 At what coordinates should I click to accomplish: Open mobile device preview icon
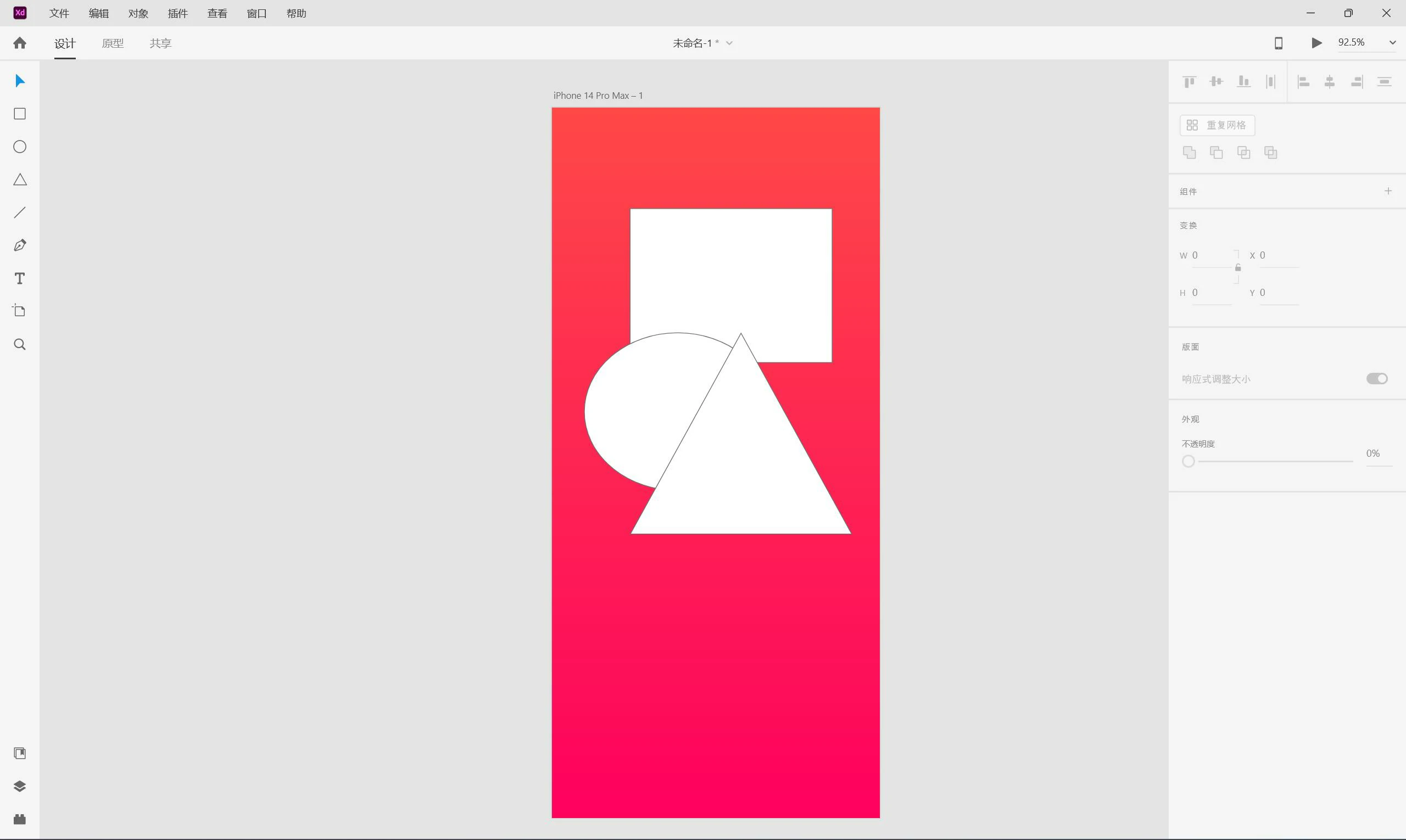point(1279,43)
